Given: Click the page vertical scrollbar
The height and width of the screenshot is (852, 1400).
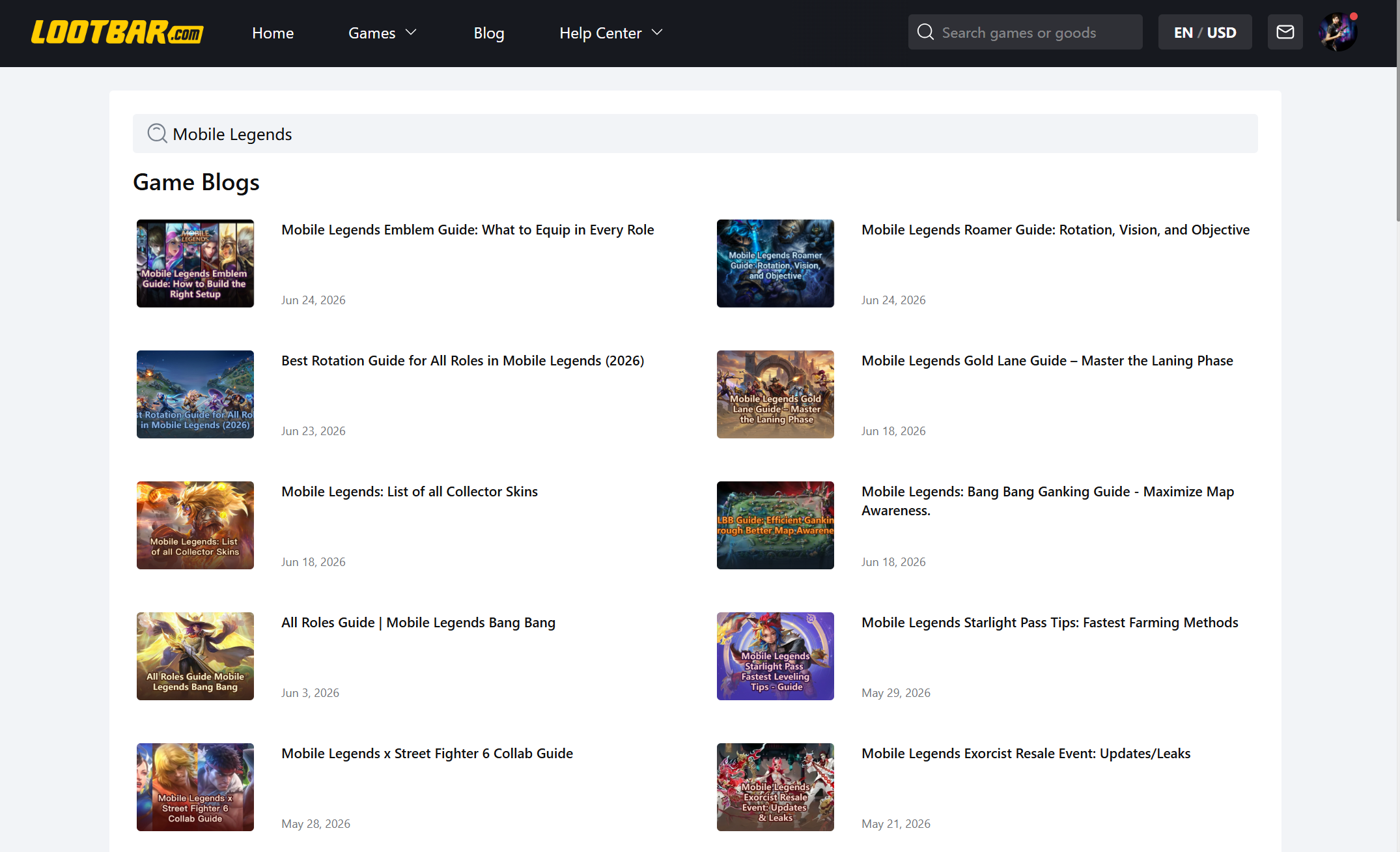Looking at the screenshot, I should point(1397,111).
